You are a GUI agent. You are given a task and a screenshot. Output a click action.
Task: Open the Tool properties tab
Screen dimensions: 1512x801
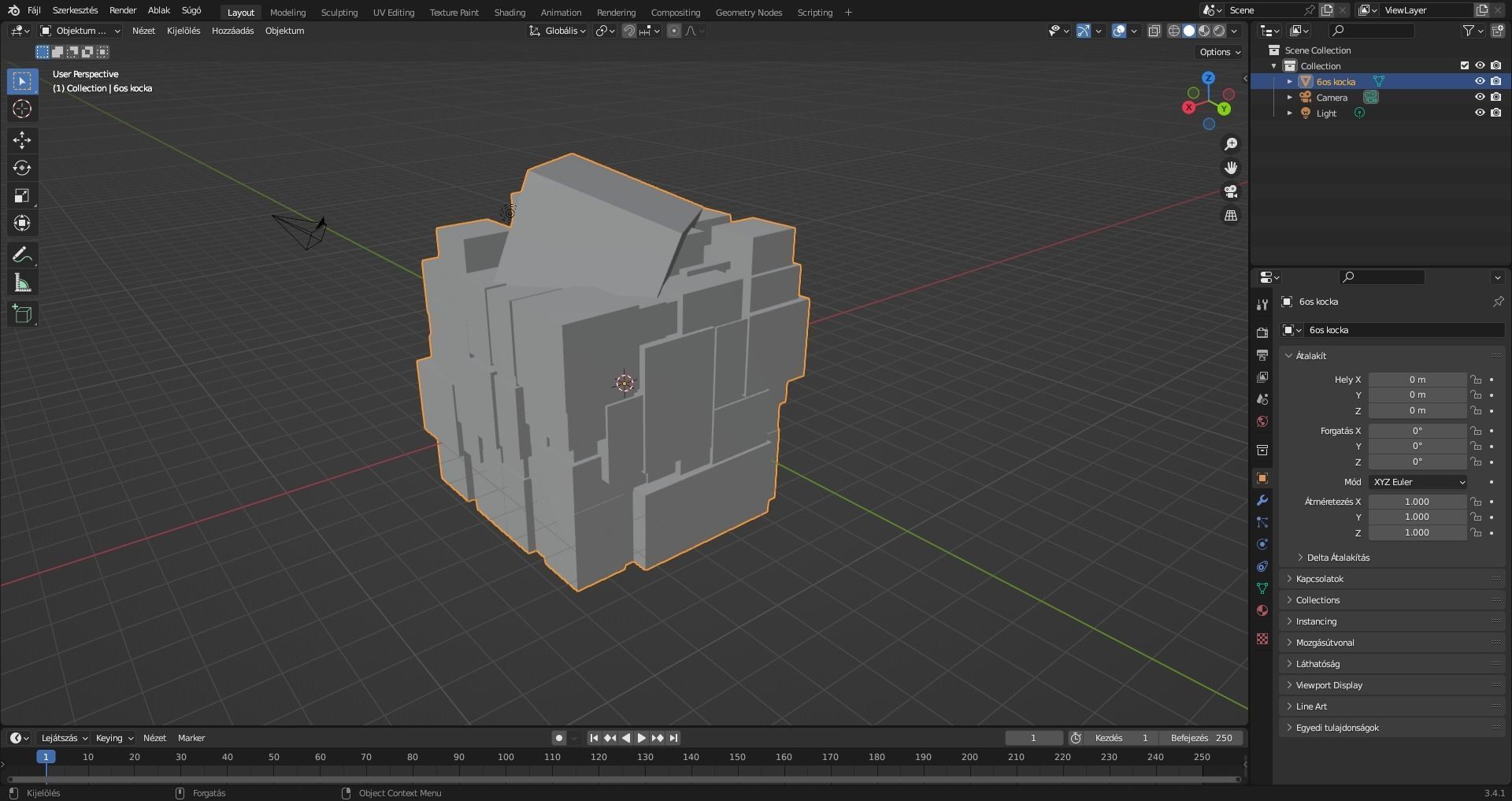1262,305
